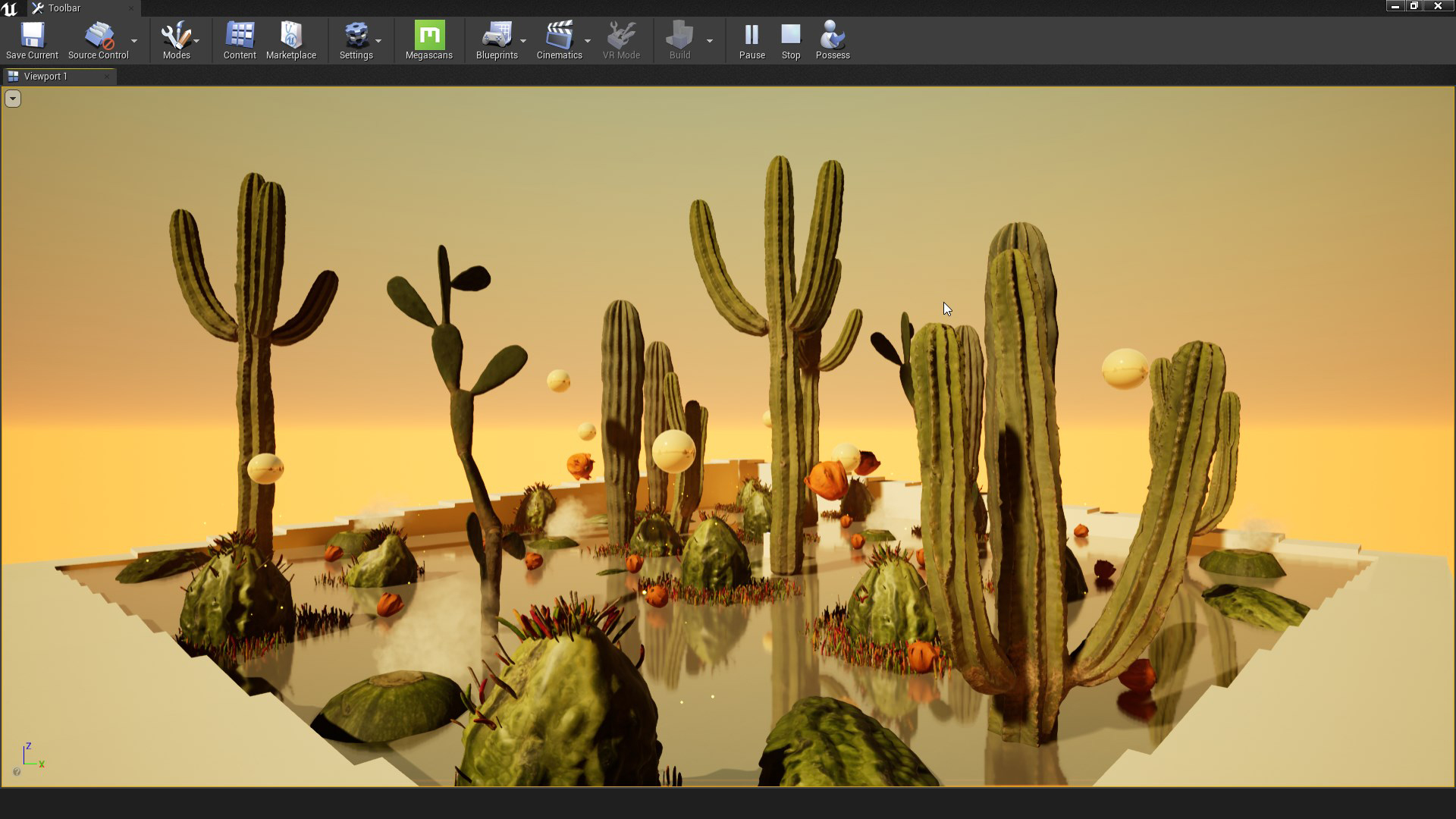Close the Viewport 1 tab
This screenshot has height=819, width=1456.
[x=107, y=77]
